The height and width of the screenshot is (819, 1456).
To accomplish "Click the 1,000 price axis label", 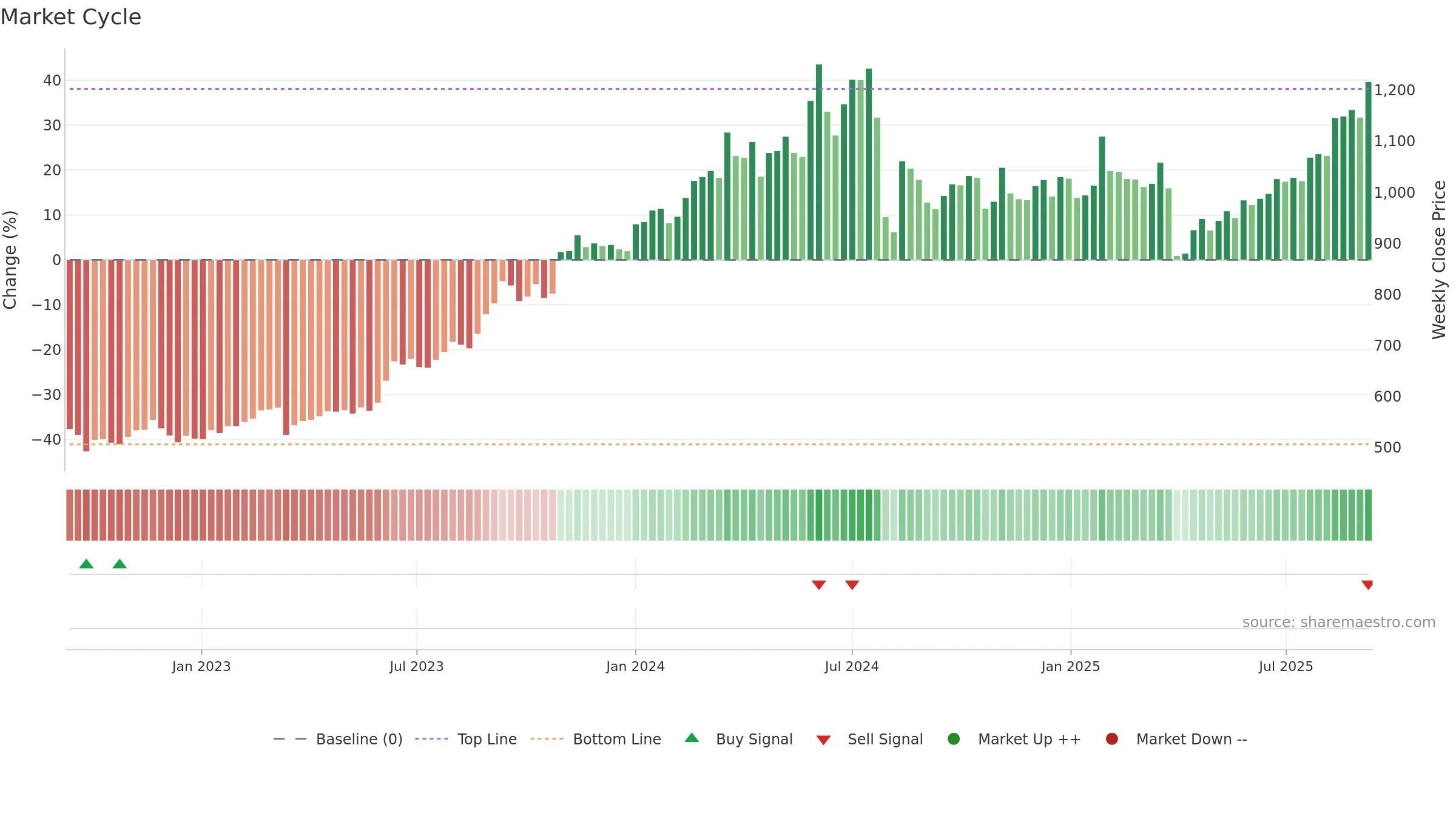I will coord(1395,192).
